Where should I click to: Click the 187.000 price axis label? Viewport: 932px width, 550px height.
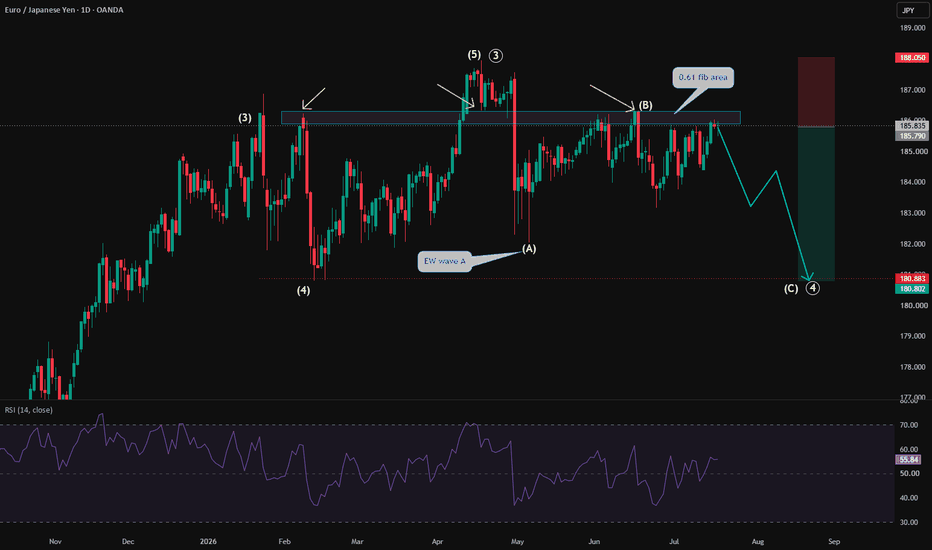(x=913, y=90)
